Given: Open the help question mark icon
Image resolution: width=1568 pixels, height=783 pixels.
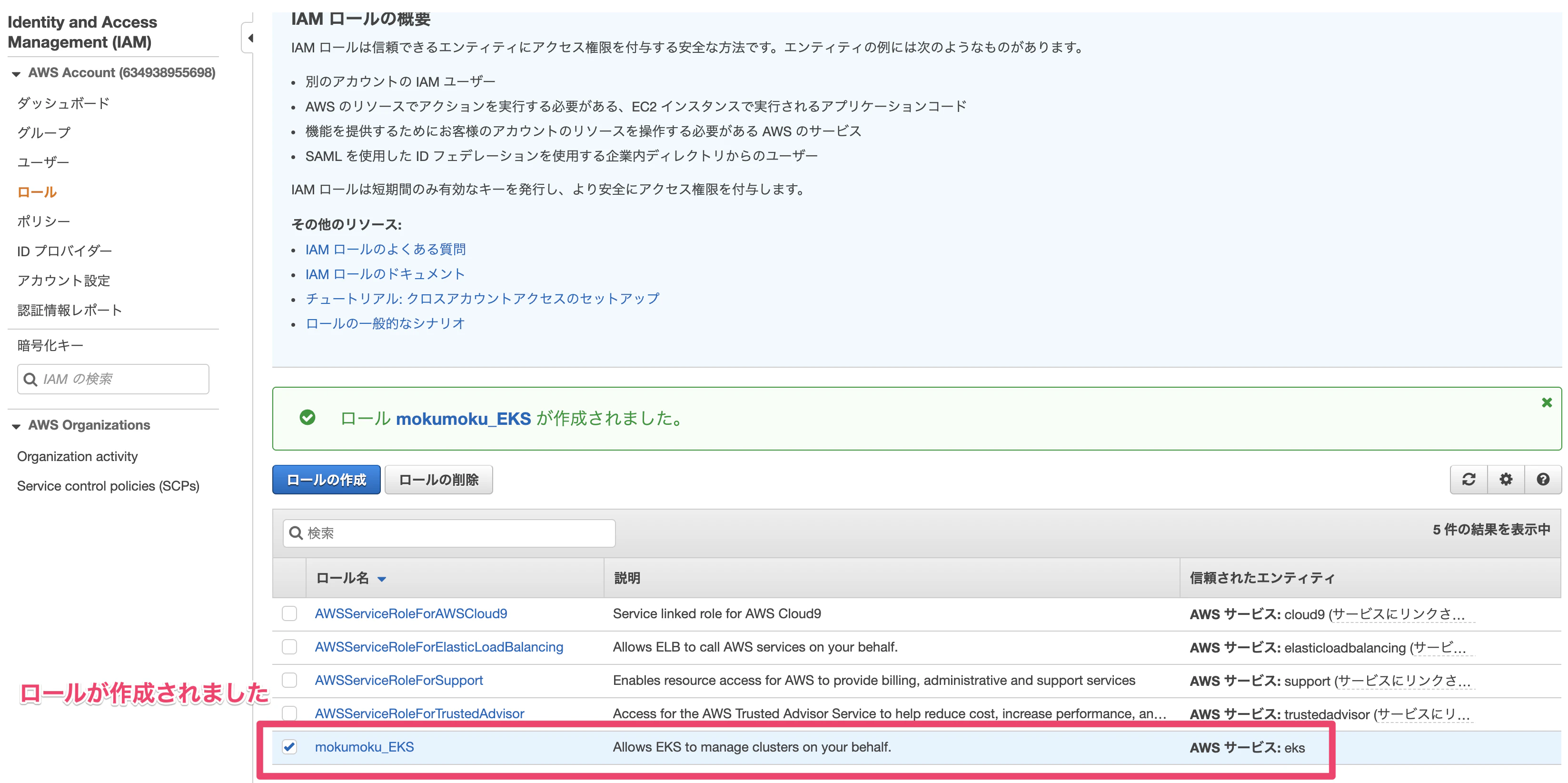Looking at the screenshot, I should 1542,479.
